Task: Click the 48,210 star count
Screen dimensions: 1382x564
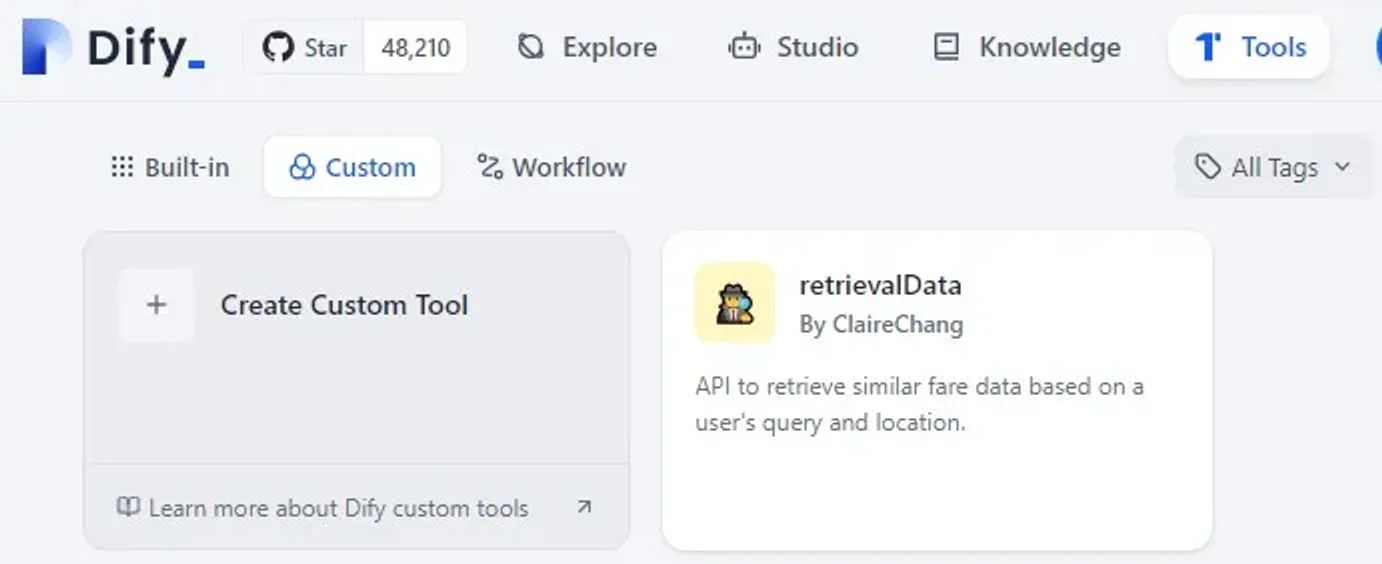Action: point(416,47)
